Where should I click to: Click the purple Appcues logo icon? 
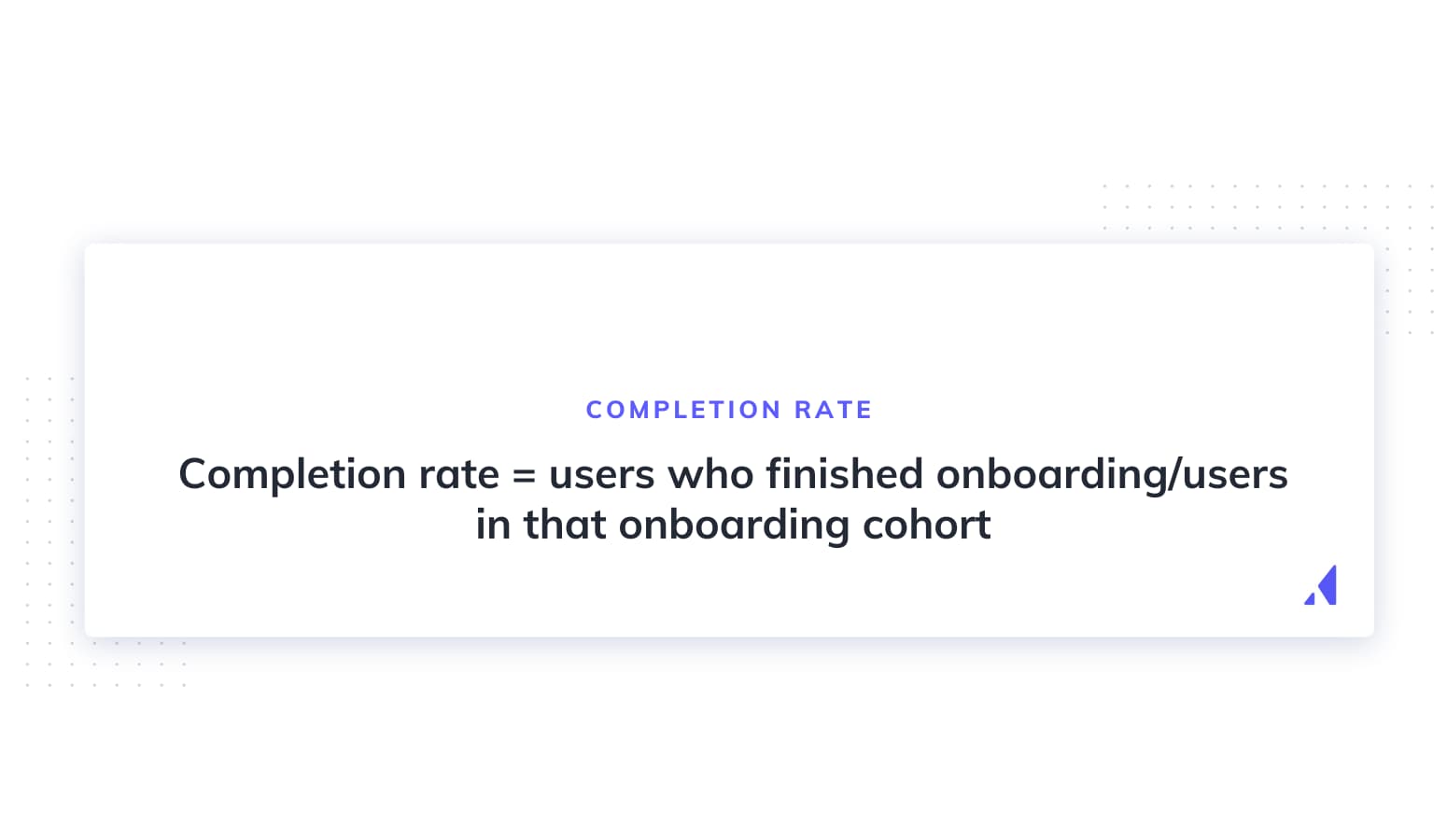(x=1320, y=586)
